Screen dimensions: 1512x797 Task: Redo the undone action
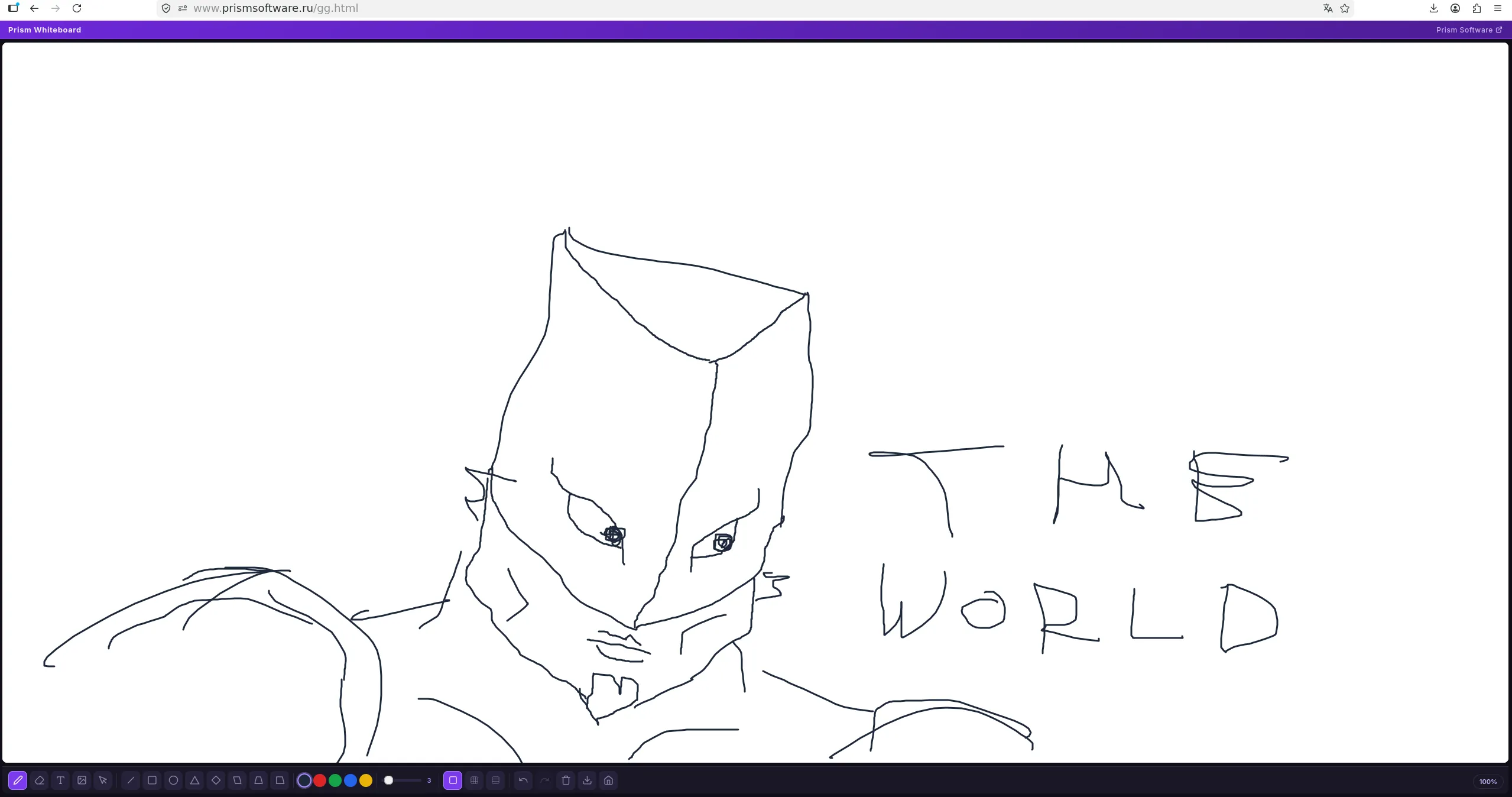point(544,780)
